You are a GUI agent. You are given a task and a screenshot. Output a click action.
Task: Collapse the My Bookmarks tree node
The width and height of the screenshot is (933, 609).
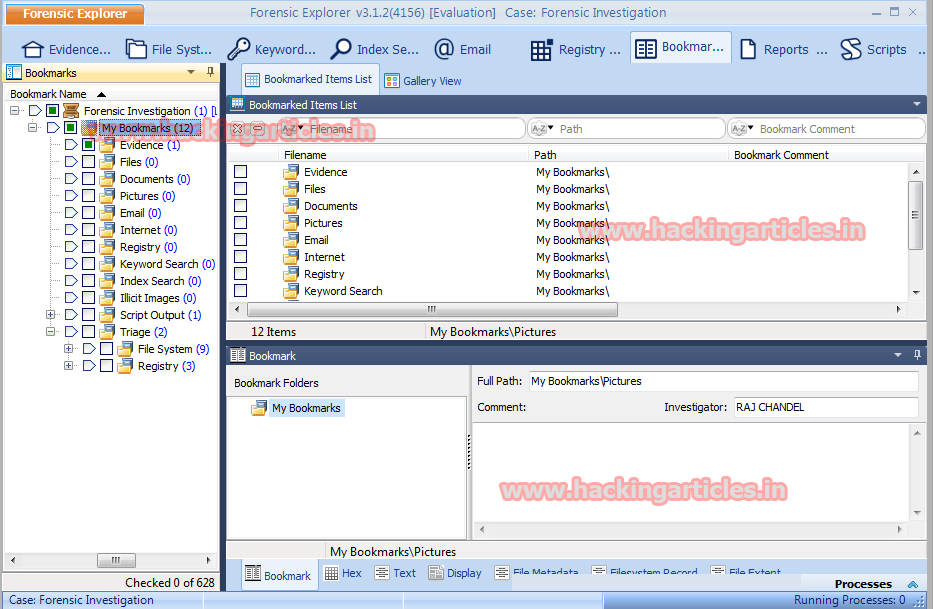33,127
